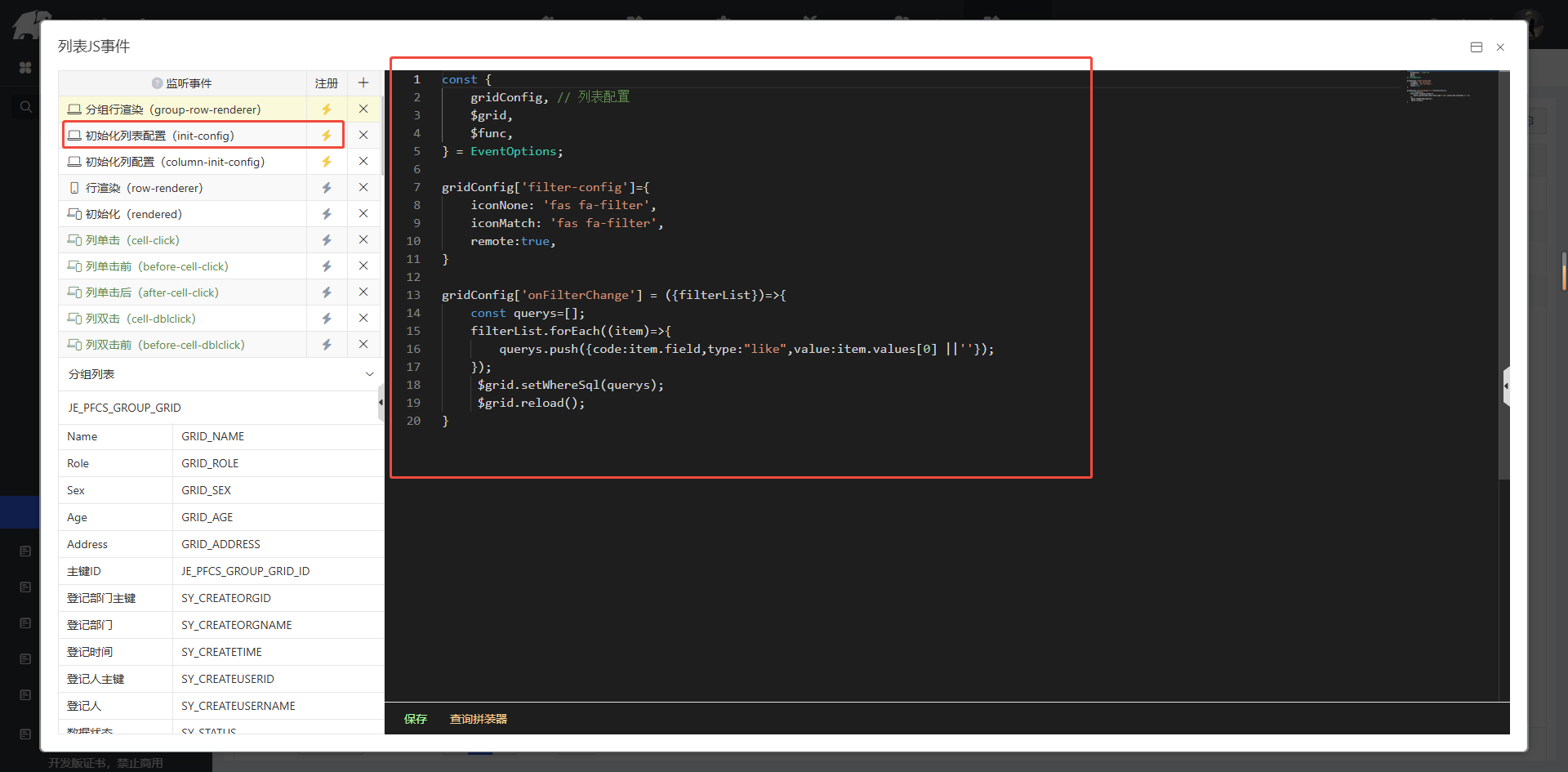The height and width of the screenshot is (772, 1568).
Task: Maximize the 列表JS事件 dialog
Action: tap(1477, 47)
